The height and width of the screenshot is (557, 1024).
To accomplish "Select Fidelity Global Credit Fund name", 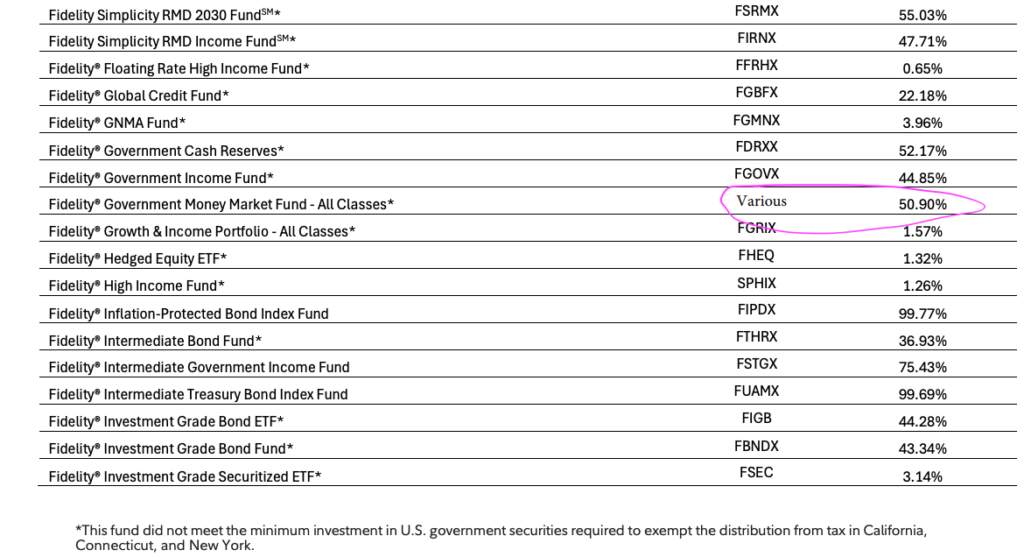I will [139, 95].
